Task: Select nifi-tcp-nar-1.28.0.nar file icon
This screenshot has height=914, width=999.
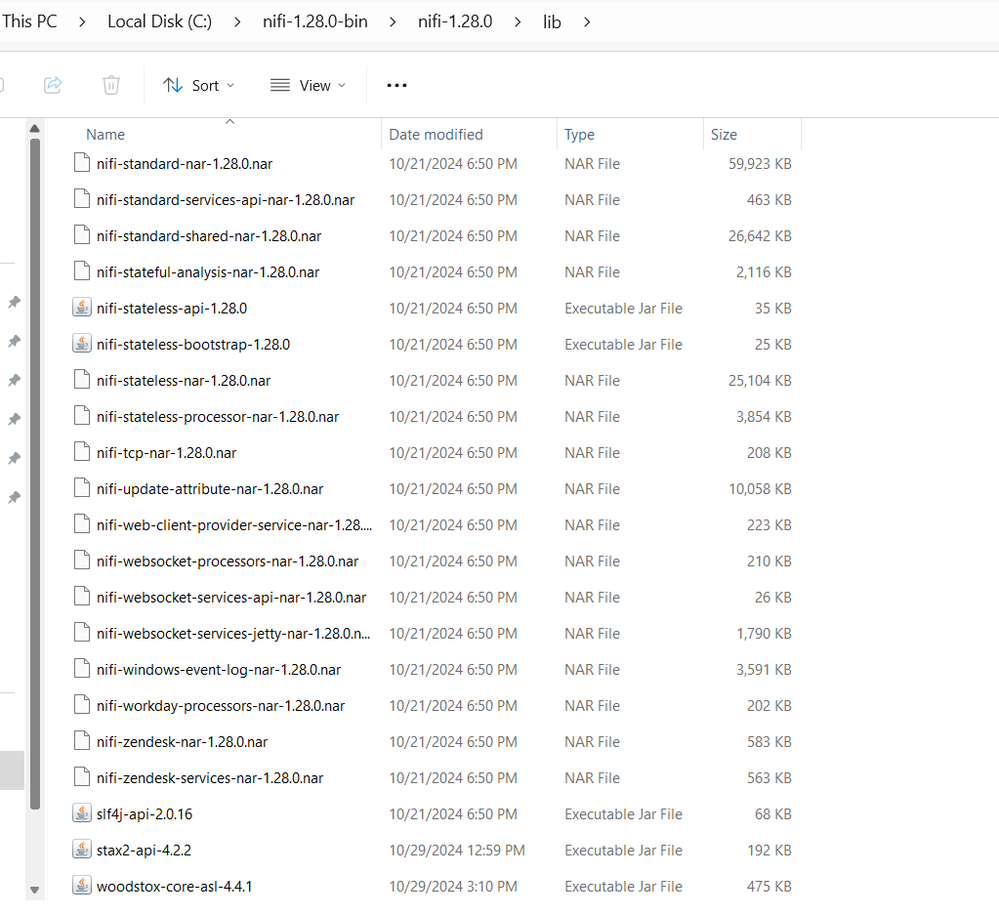Action: pyautogui.click(x=82, y=452)
